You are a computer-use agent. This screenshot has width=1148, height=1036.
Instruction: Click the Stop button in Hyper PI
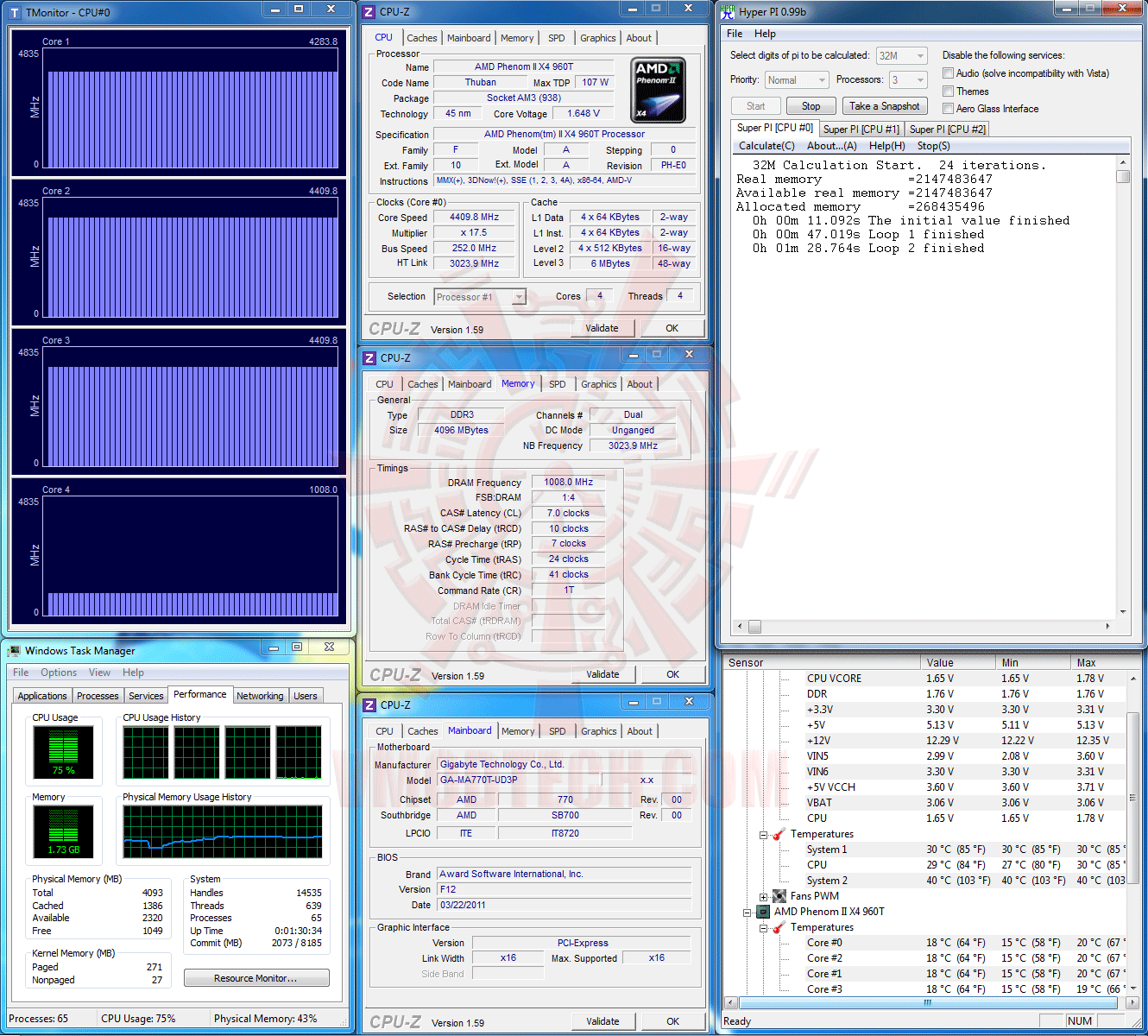coord(811,106)
